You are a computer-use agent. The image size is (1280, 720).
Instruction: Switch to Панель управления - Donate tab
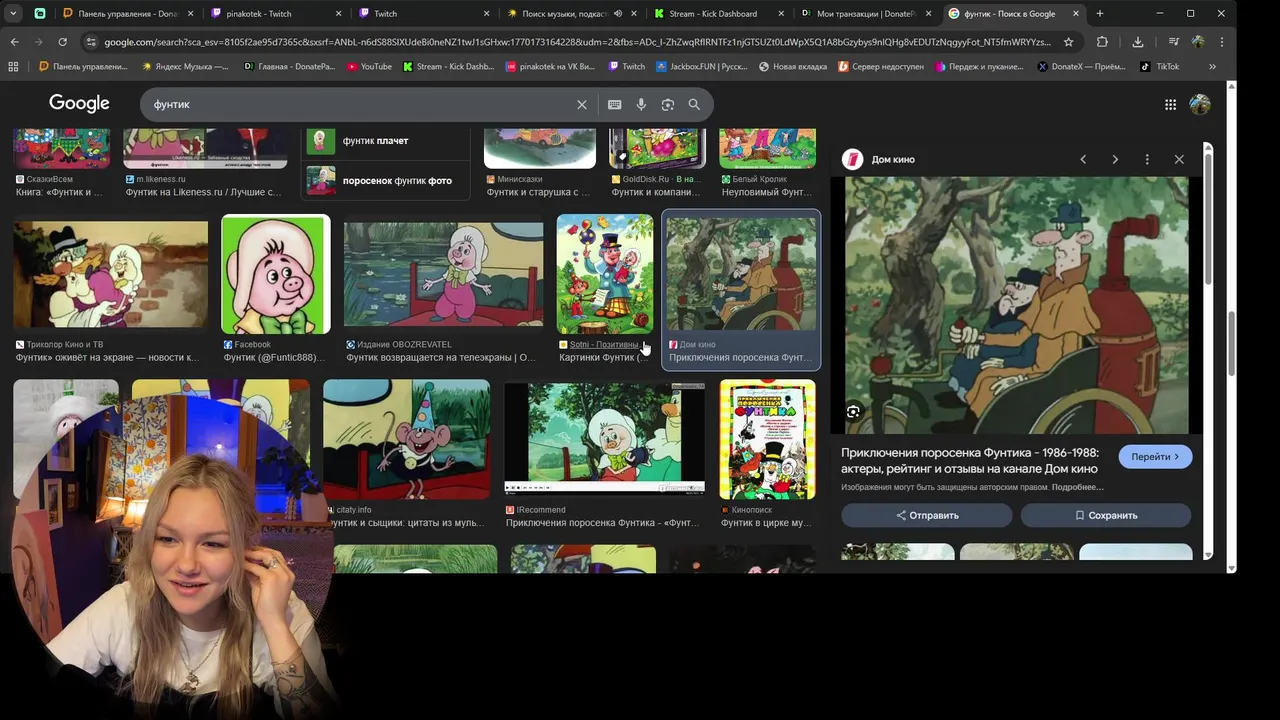(127, 13)
